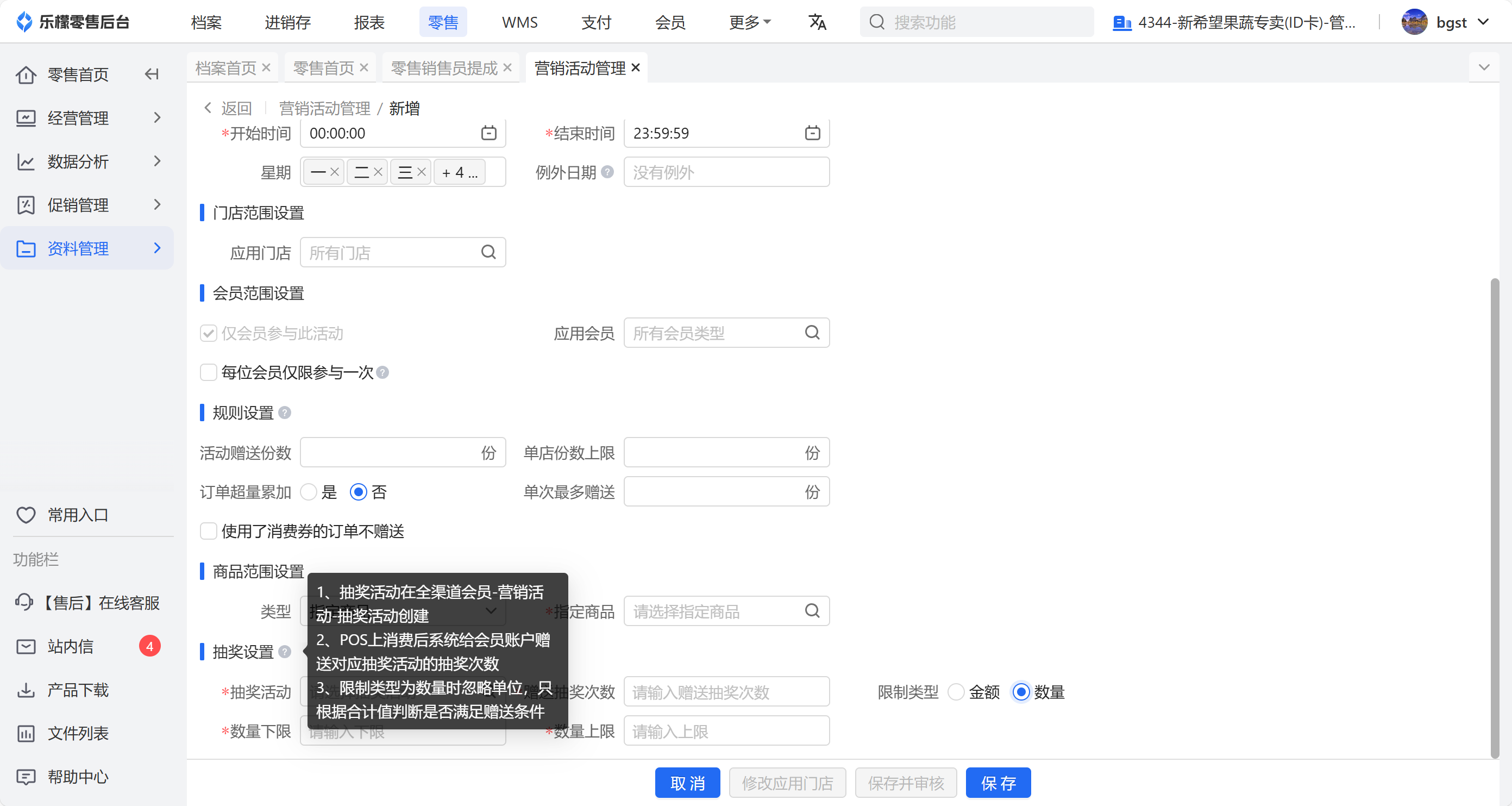Click the 返回 link

coord(228,108)
